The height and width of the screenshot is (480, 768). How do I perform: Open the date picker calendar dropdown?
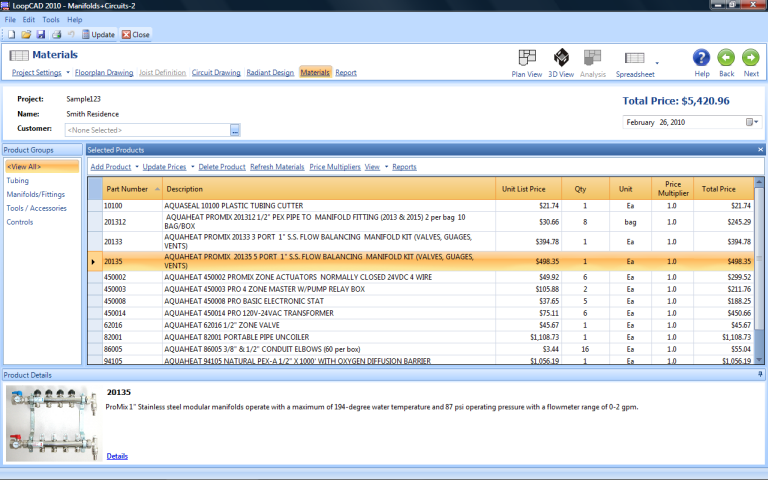coord(752,122)
